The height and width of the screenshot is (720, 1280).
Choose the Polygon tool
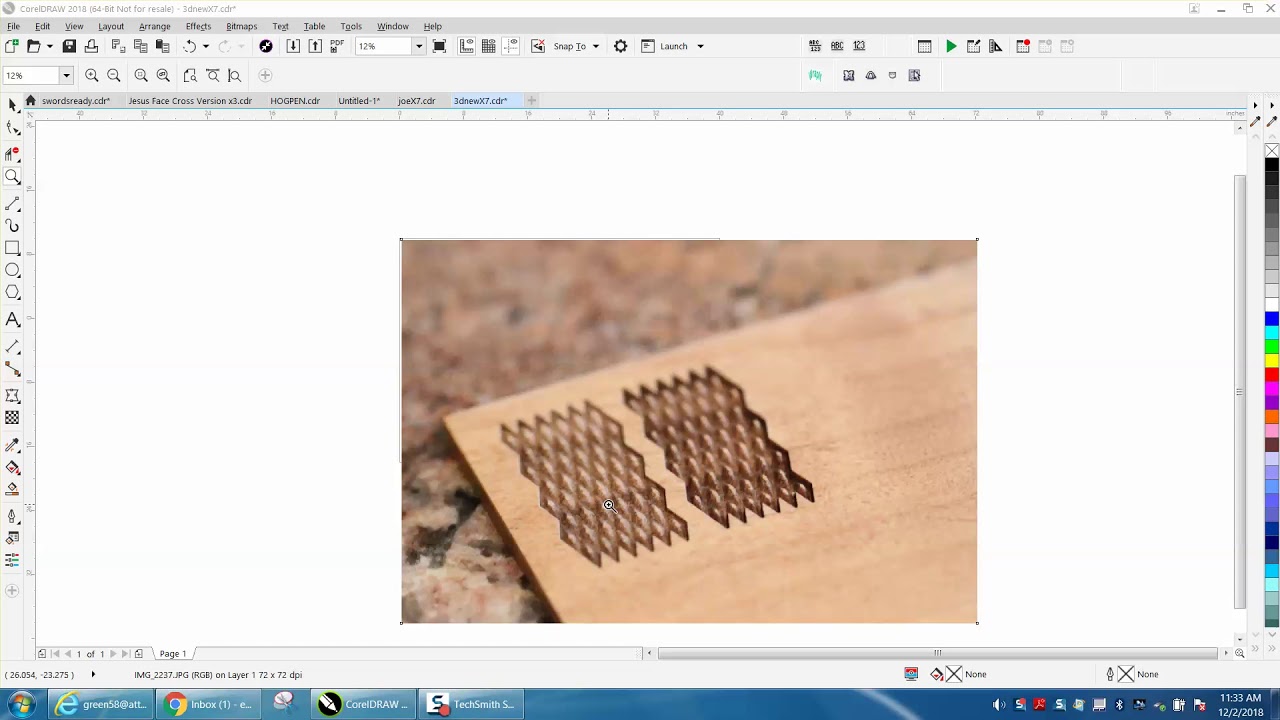12,292
